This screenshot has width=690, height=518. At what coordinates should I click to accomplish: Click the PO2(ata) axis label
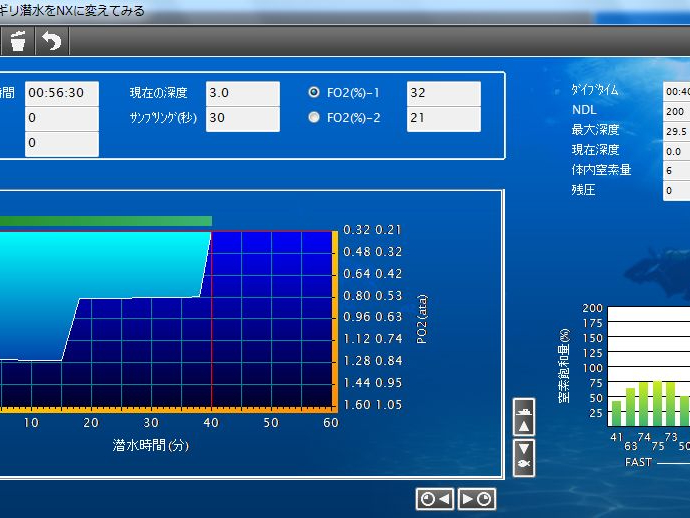click(x=422, y=319)
